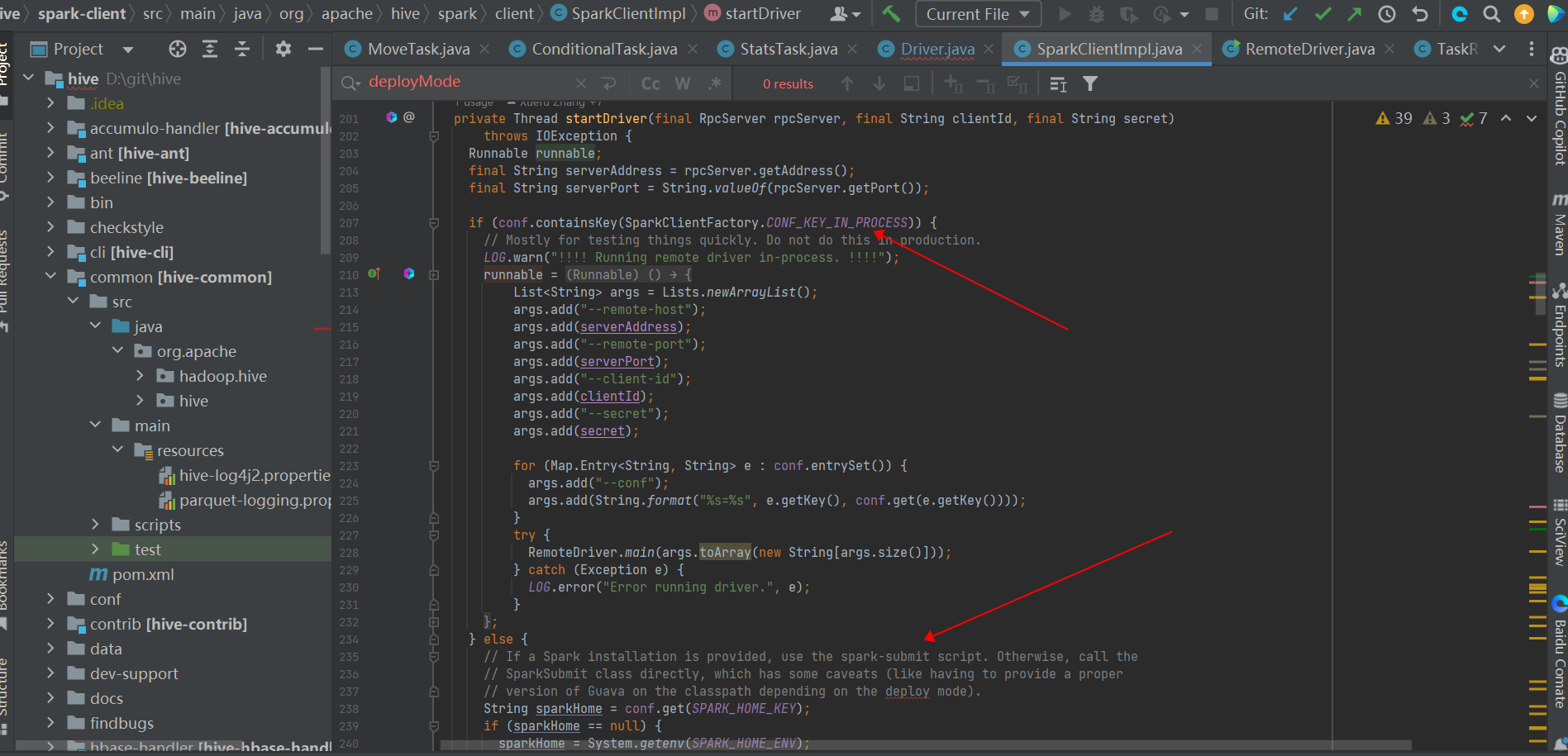The height and width of the screenshot is (756, 1568).
Task: Open Git history clock icon
Action: click(x=1387, y=14)
